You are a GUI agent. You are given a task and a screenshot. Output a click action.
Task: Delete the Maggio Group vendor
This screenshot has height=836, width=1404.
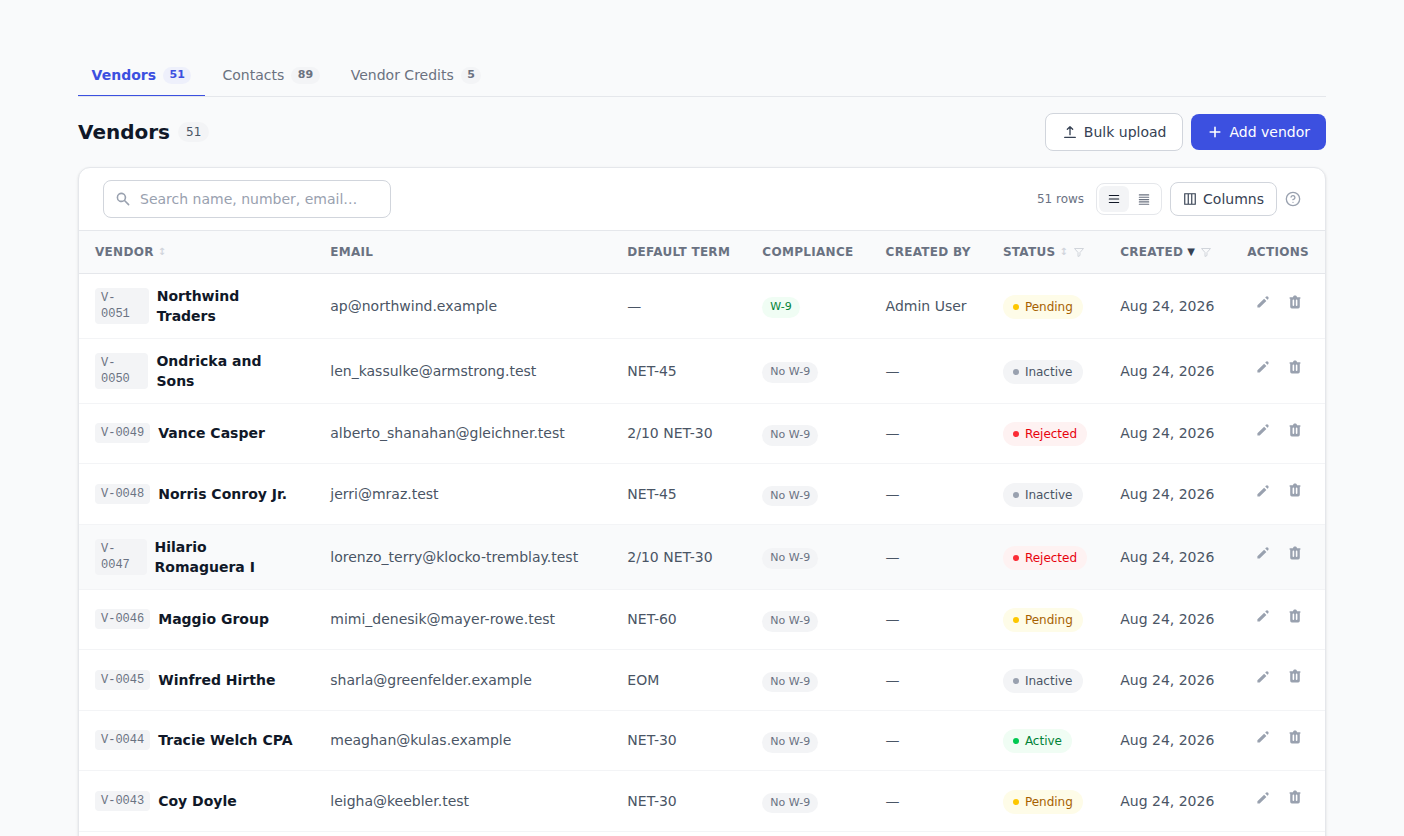point(1295,616)
